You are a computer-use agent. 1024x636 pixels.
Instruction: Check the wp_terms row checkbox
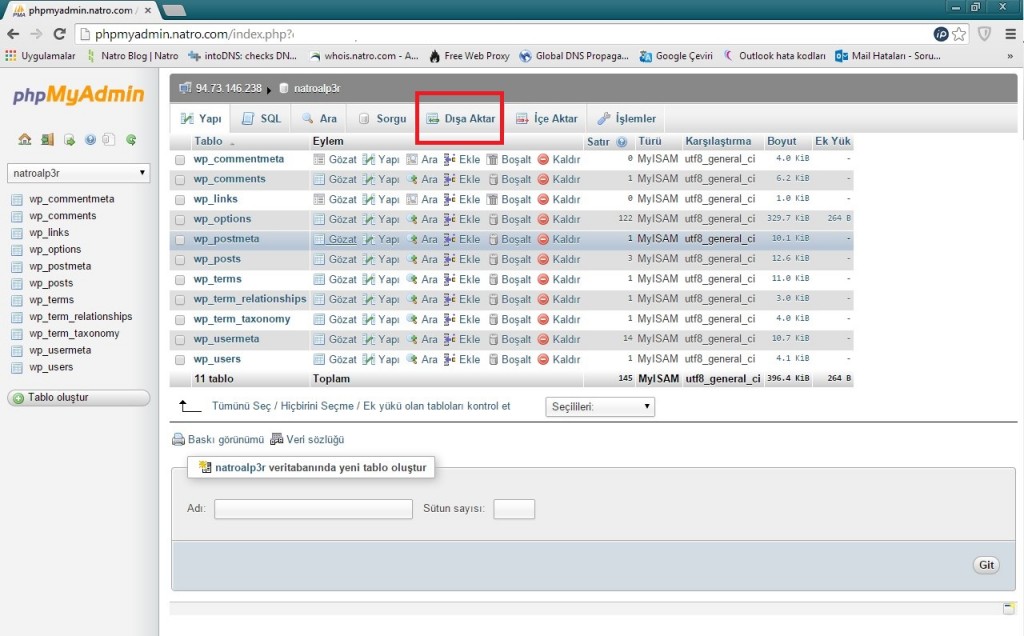180,280
